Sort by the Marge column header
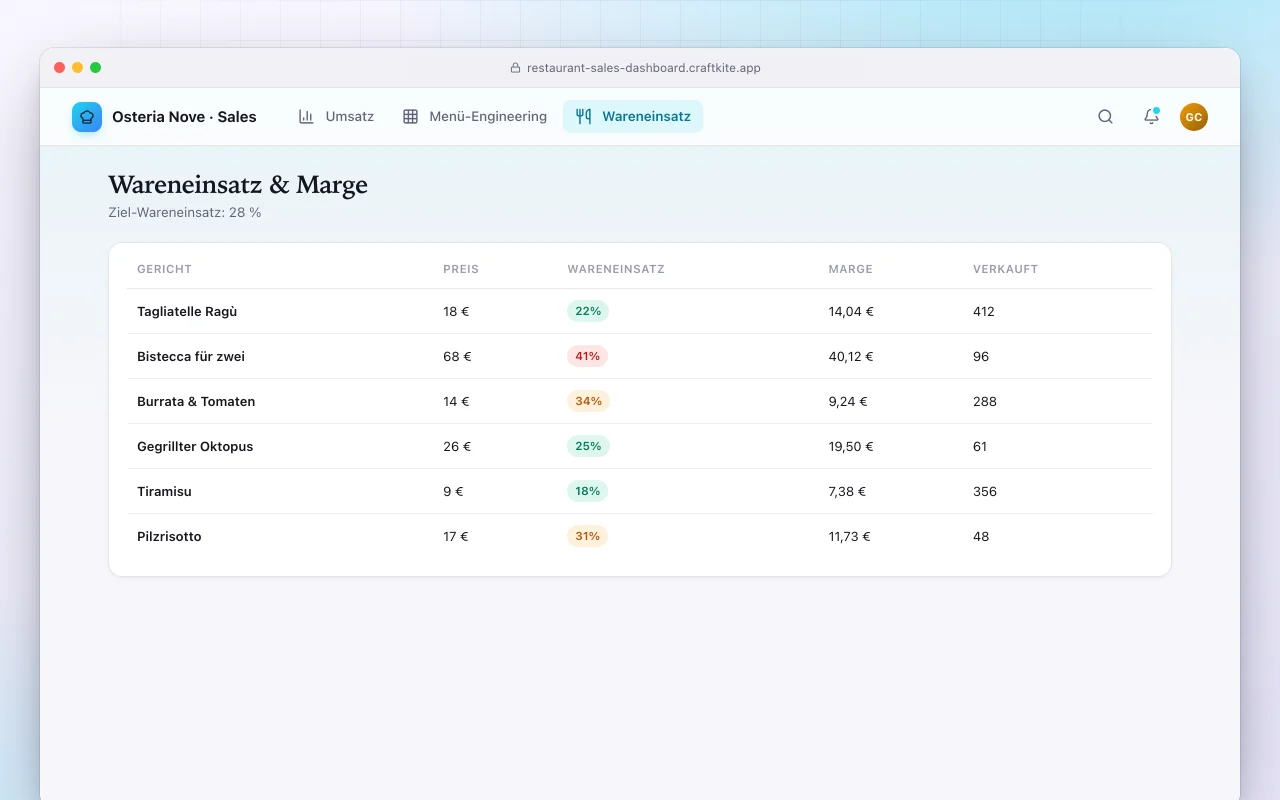Screen dimensions: 1280x800 point(851,269)
